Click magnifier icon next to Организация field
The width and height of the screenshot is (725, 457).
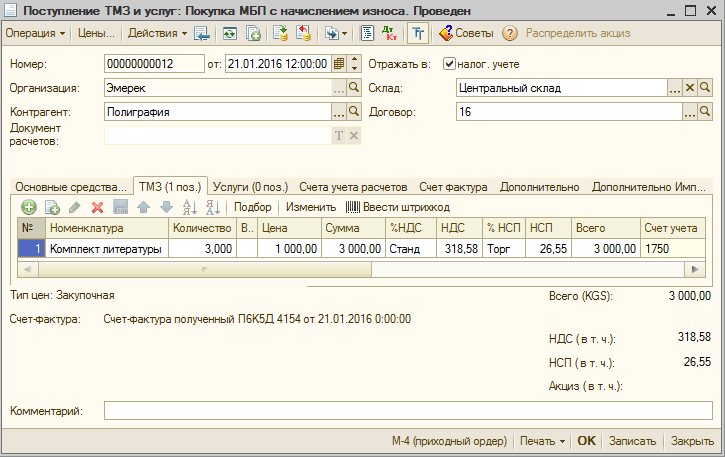(353, 88)
